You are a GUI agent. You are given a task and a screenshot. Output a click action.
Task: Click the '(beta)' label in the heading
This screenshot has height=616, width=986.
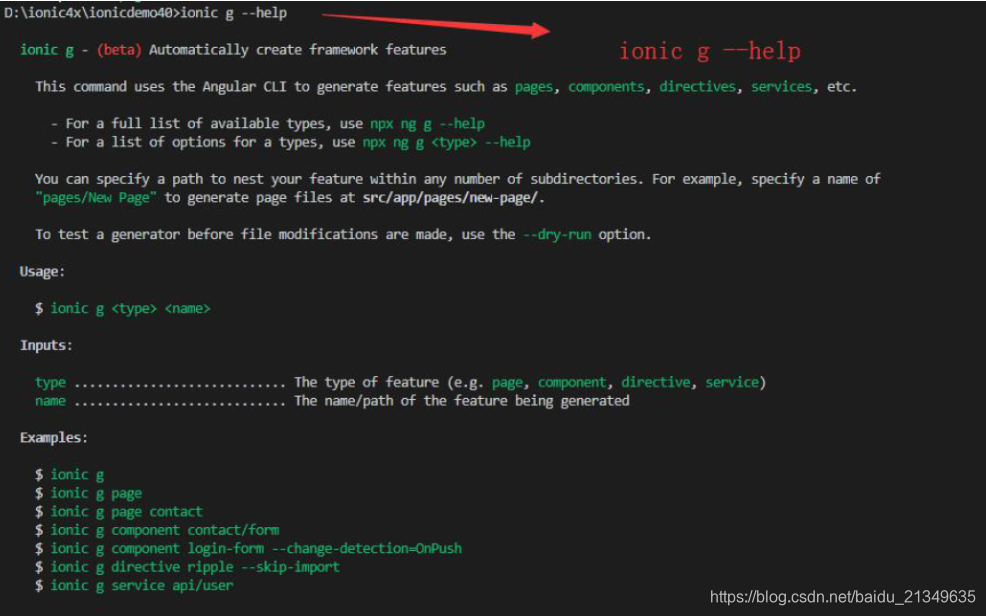tap(119, 50)
